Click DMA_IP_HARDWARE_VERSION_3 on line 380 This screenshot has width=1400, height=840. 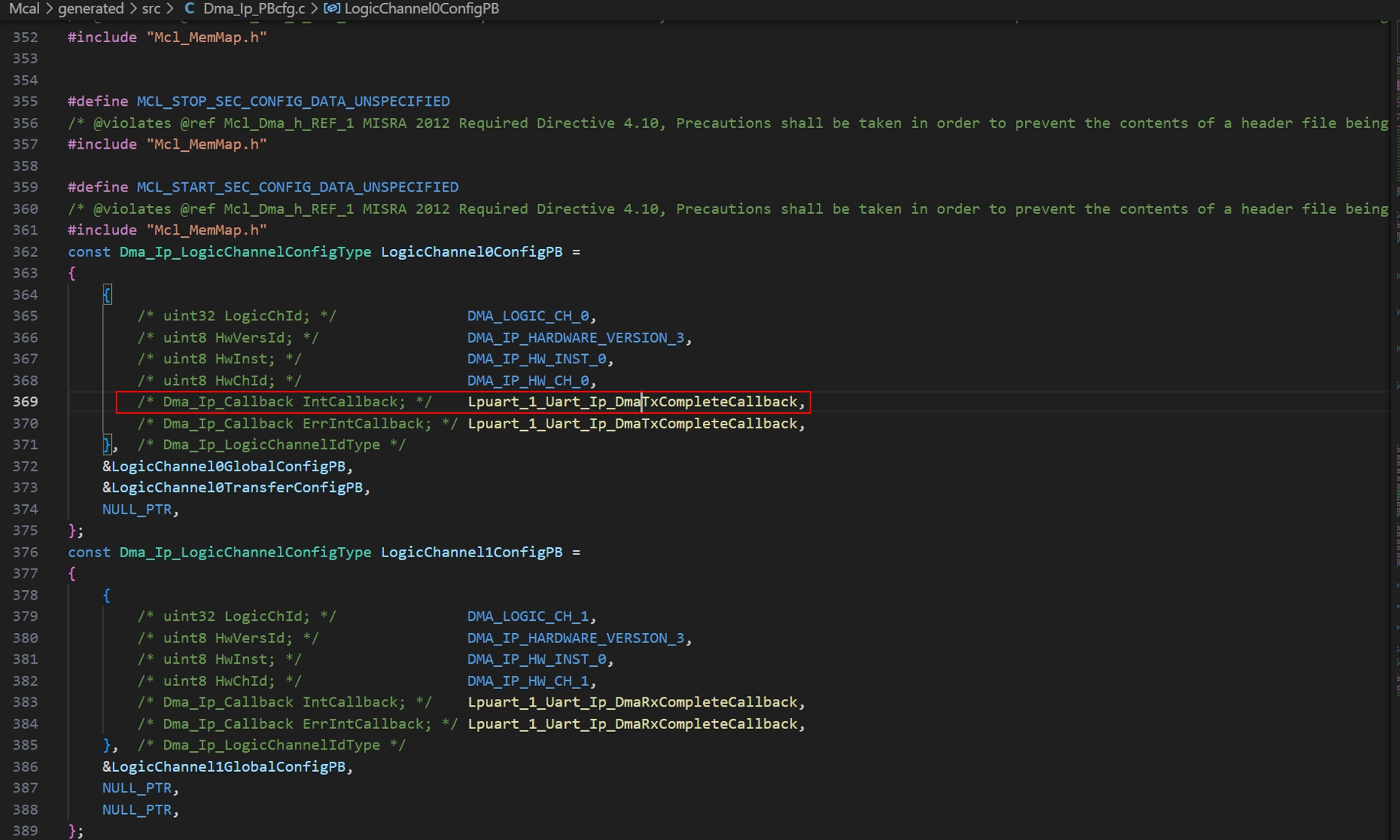(576, 638)
